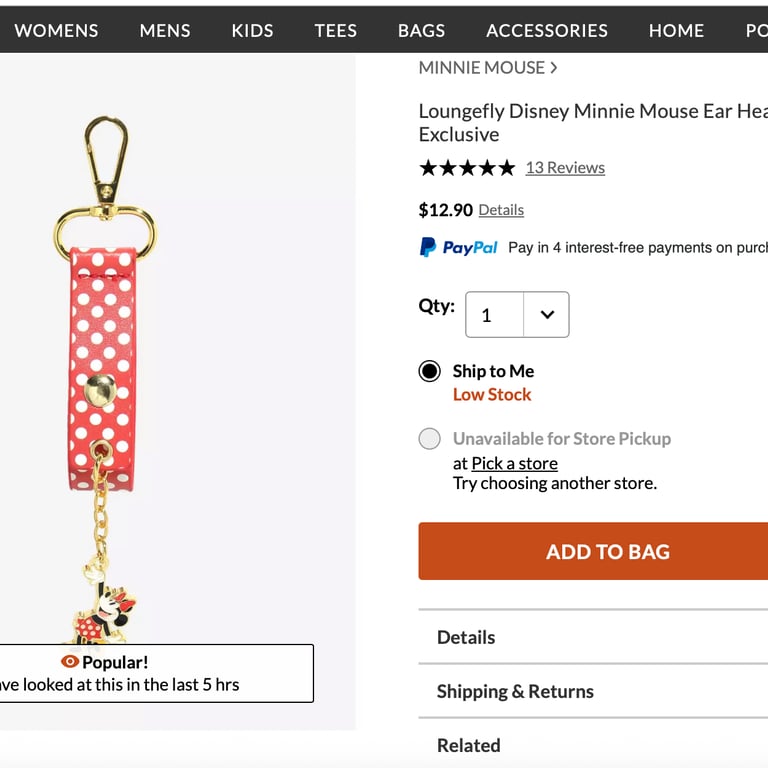Click the ADD TO BAG button
This screenshot has height=768, width=768.
pos(607,551)
